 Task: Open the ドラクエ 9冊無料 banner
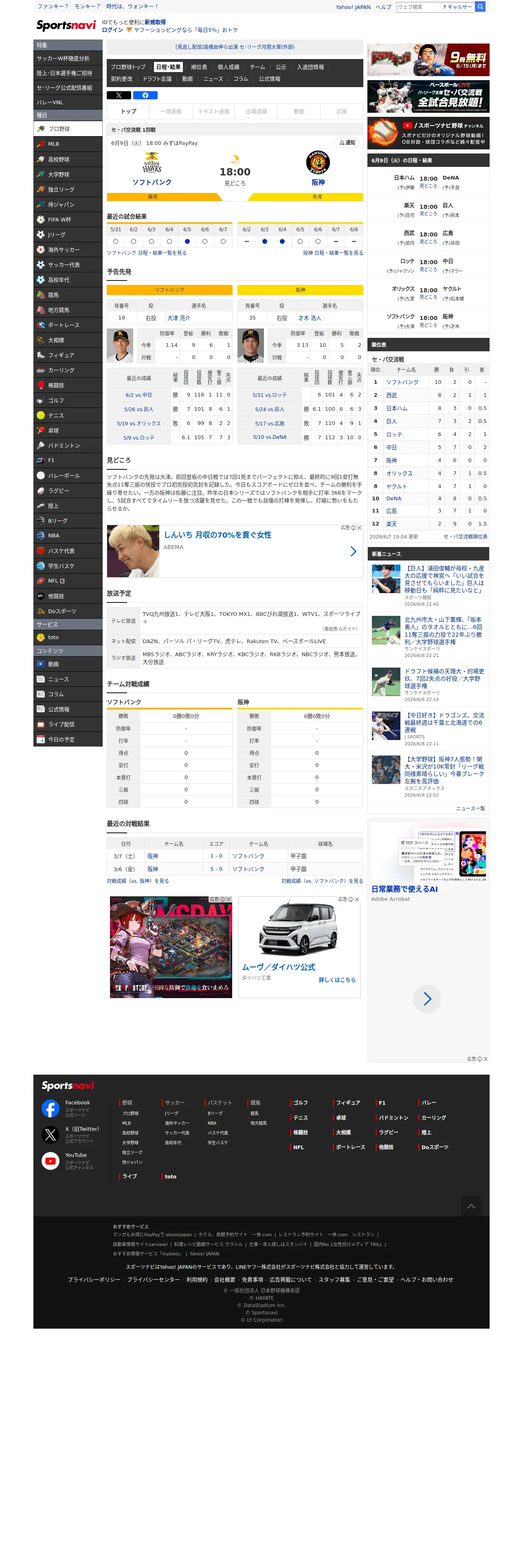click(x=428, y=60)
